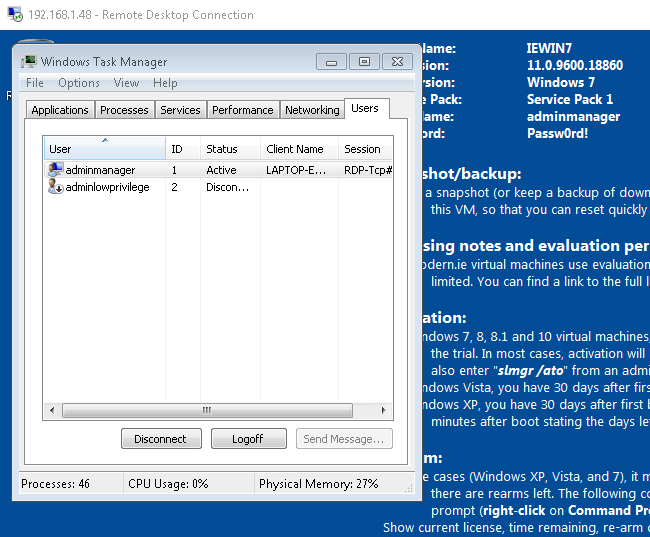
Task: Open the View menu
Action: pyautogui.click(x=126, y=83)
